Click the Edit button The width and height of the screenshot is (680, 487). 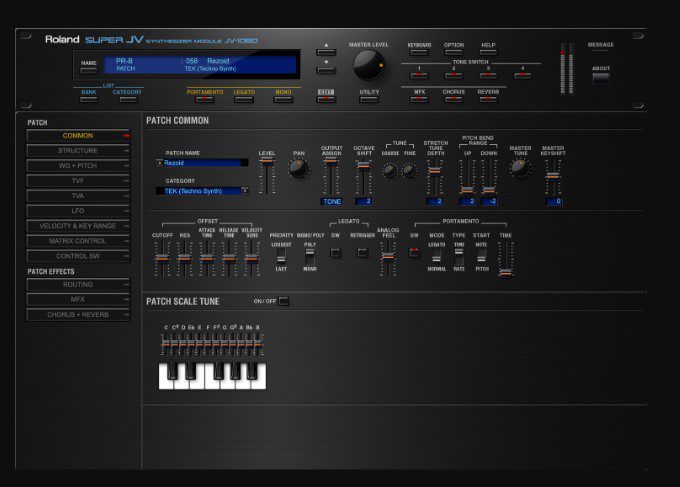click(326, 99)
